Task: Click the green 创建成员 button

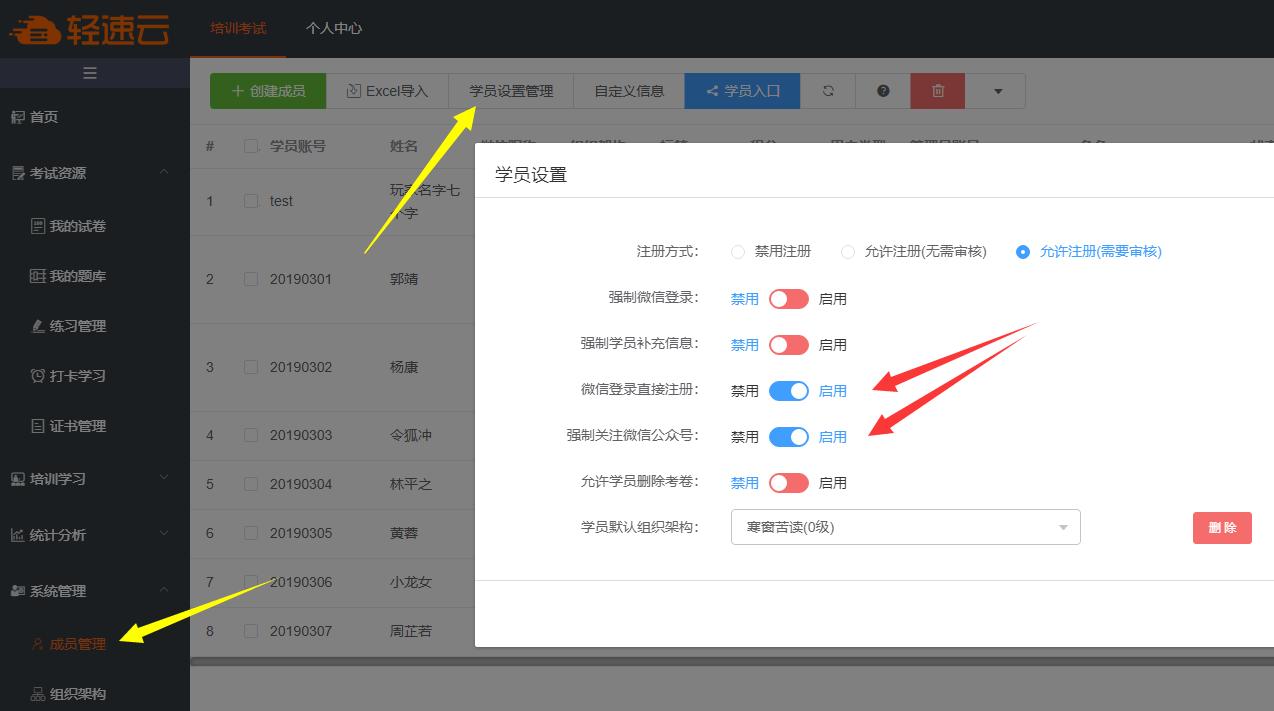Action: (x=267, y=90)
